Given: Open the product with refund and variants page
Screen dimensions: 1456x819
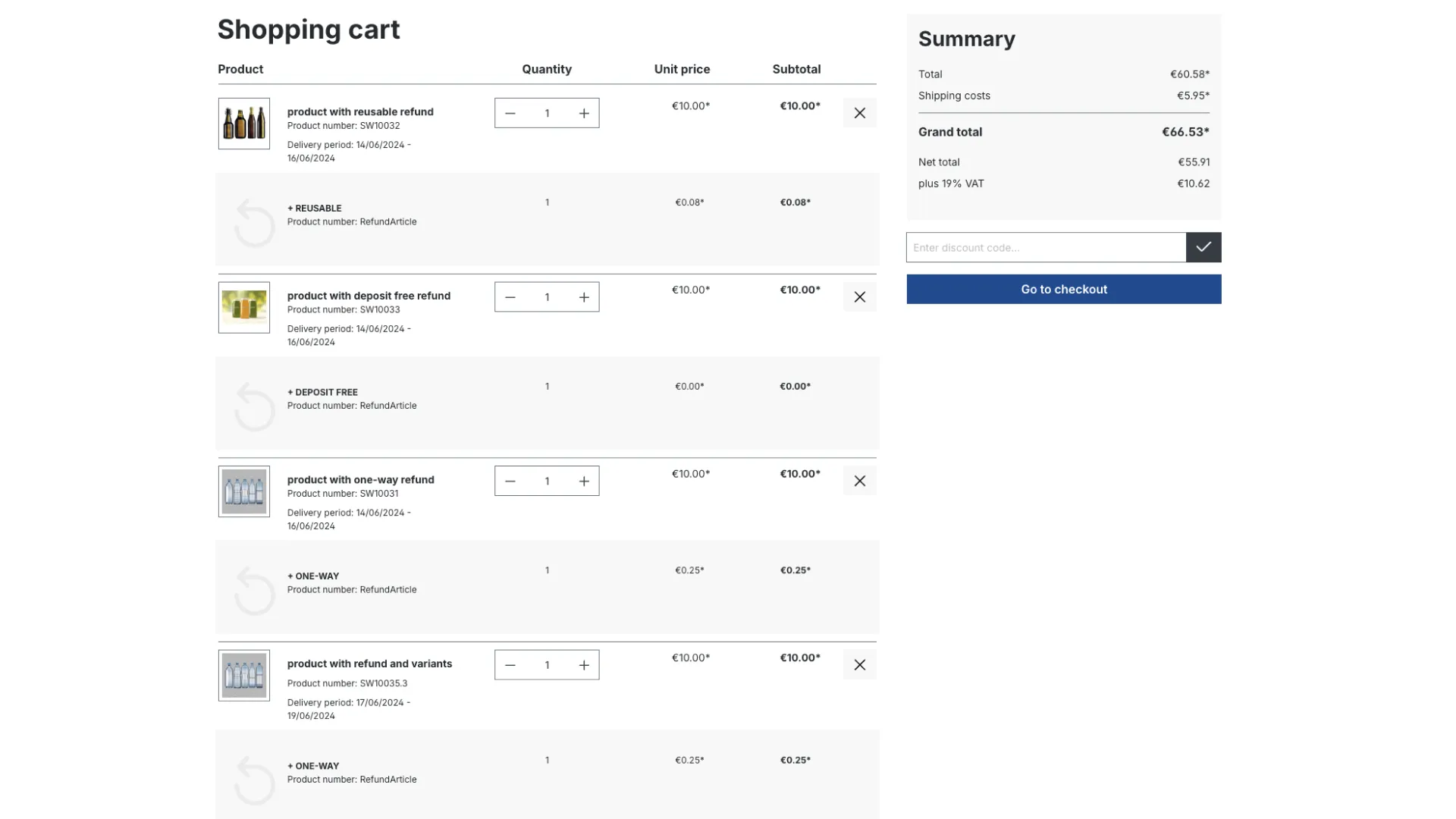Looking at the screenshot, I should pos(369,664).
